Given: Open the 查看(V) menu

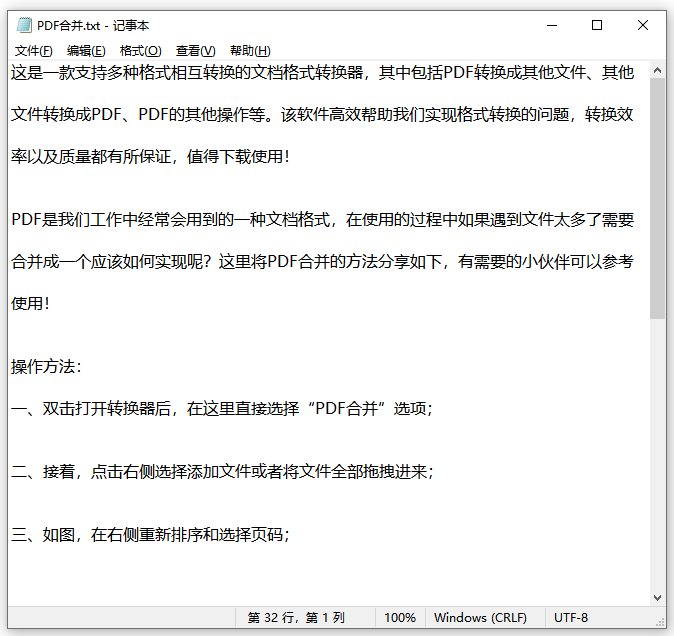Looking at the screenshot, I should [x=195, y=51].
